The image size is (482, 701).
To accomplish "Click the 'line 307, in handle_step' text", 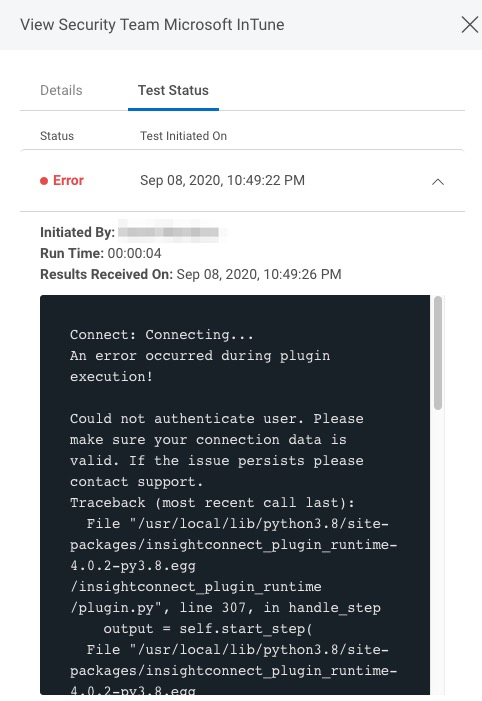I will pyautogui.click(x=280, y=608).
